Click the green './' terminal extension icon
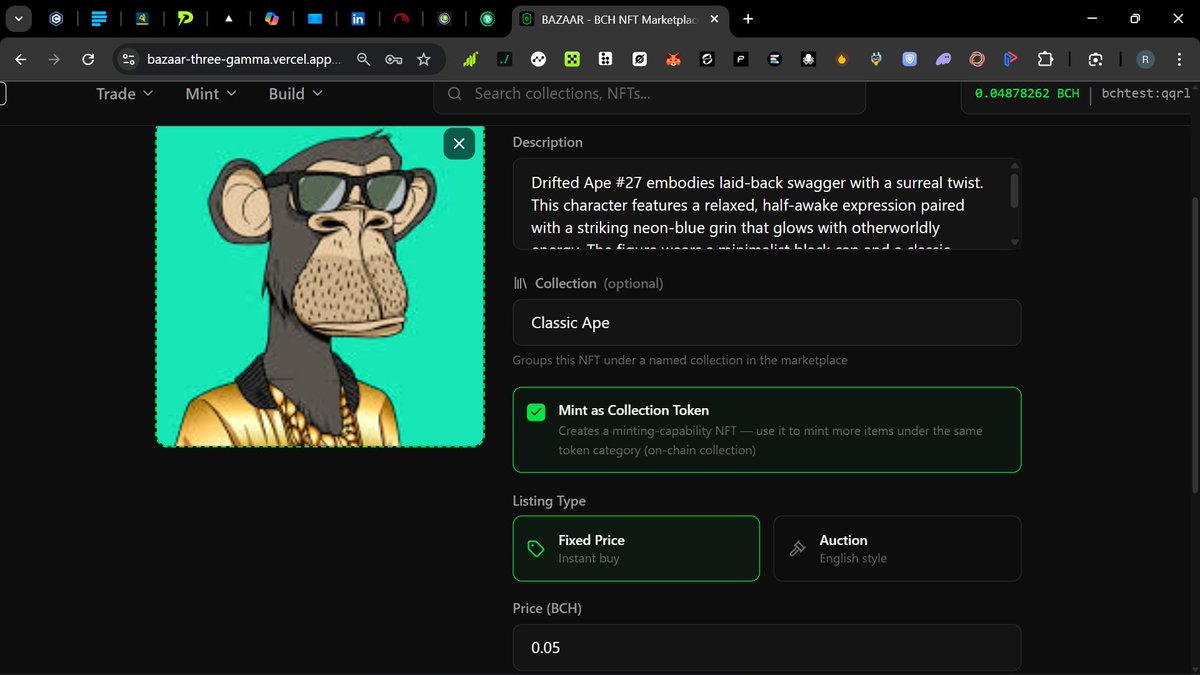 tap(504, 59)
